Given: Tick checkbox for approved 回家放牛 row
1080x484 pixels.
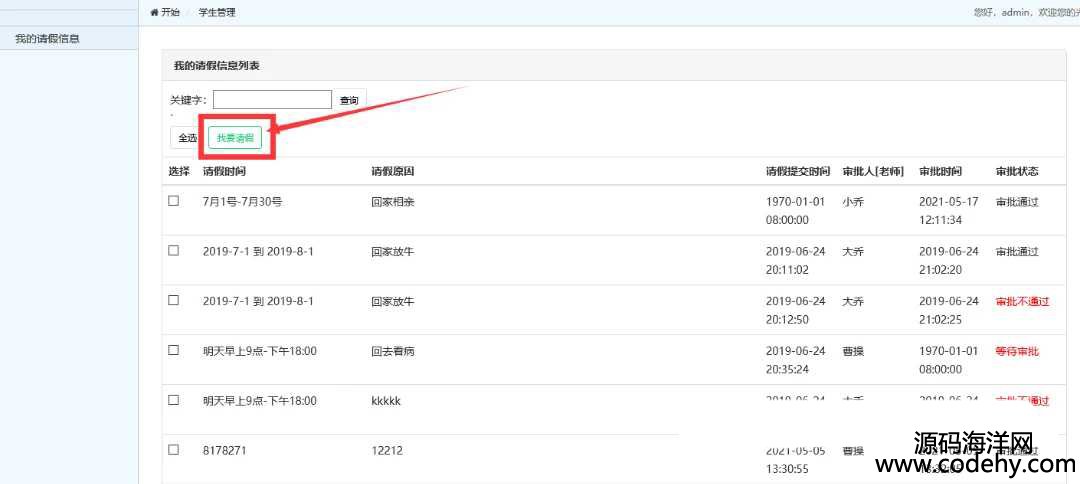Looking at the screenshot, I should (x=174, y=251).
